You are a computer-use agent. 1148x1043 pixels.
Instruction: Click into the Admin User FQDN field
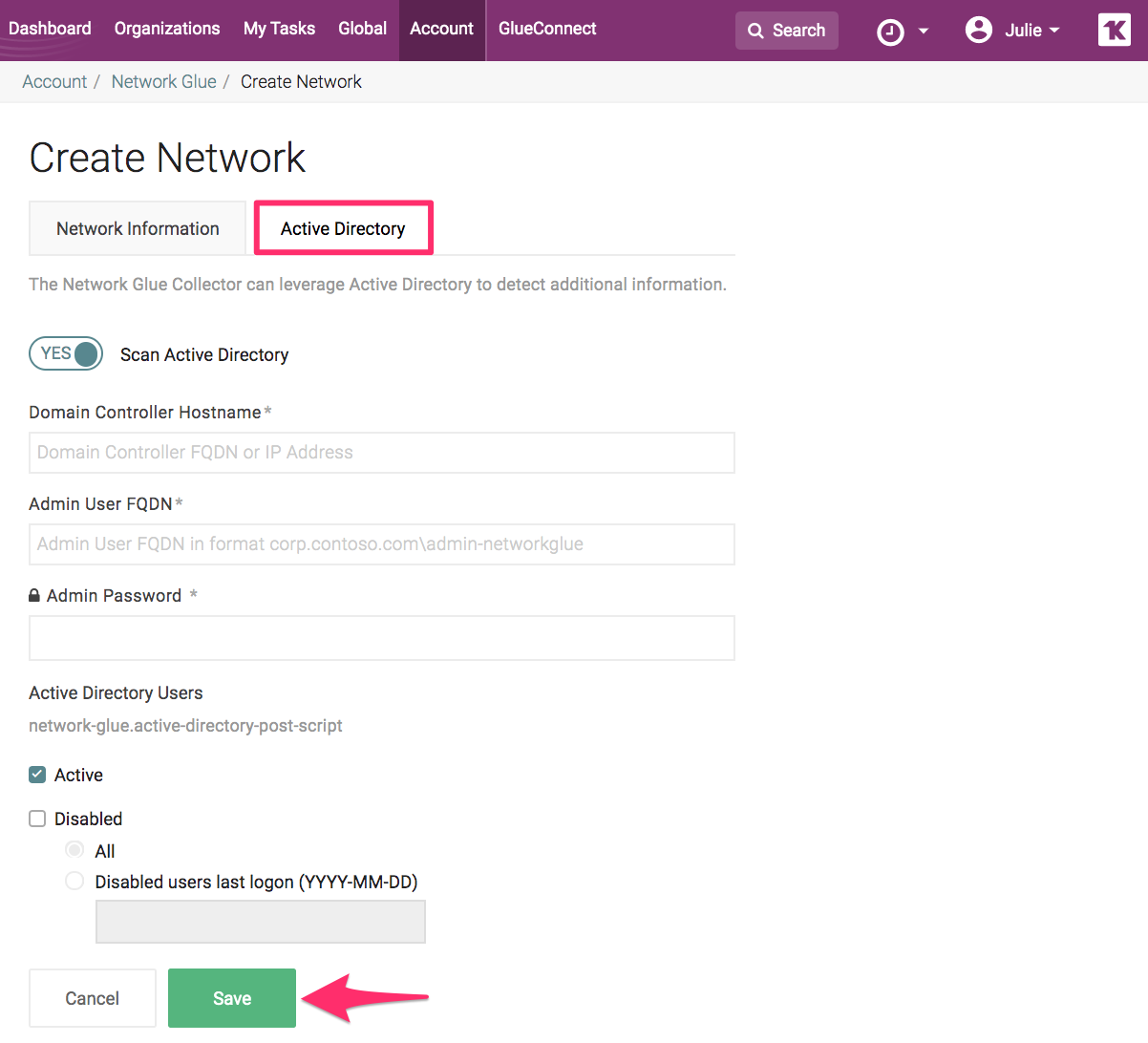pos(382,544)
